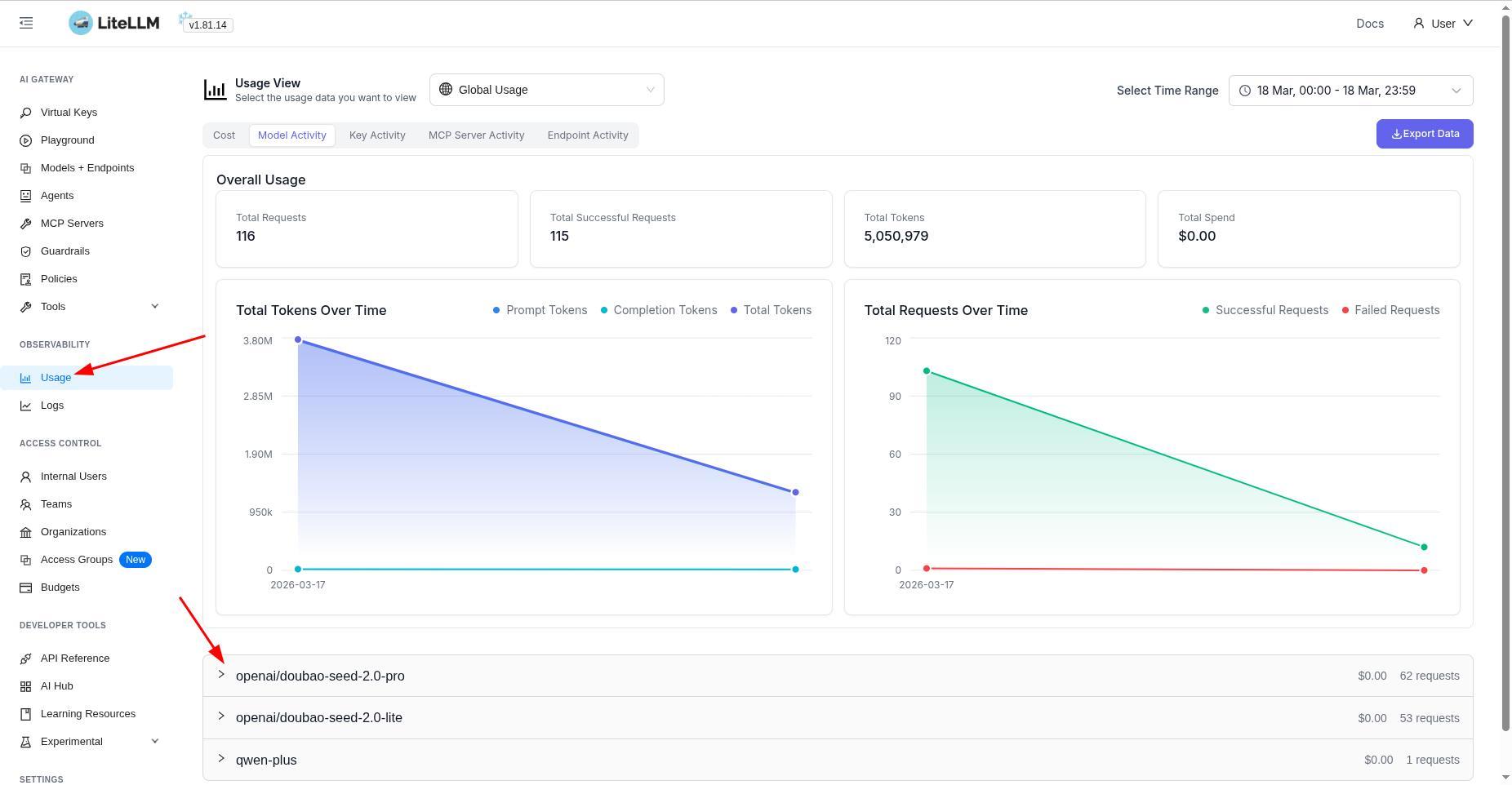This screenshot has height=785, width=1512.
Task: Expand the qwen-plus model row
Action: pyautogui.click(x=838, y=760)
